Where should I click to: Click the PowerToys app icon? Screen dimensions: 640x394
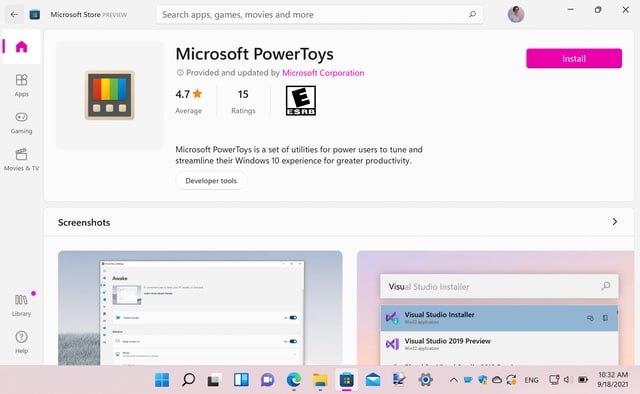(109, 95)
